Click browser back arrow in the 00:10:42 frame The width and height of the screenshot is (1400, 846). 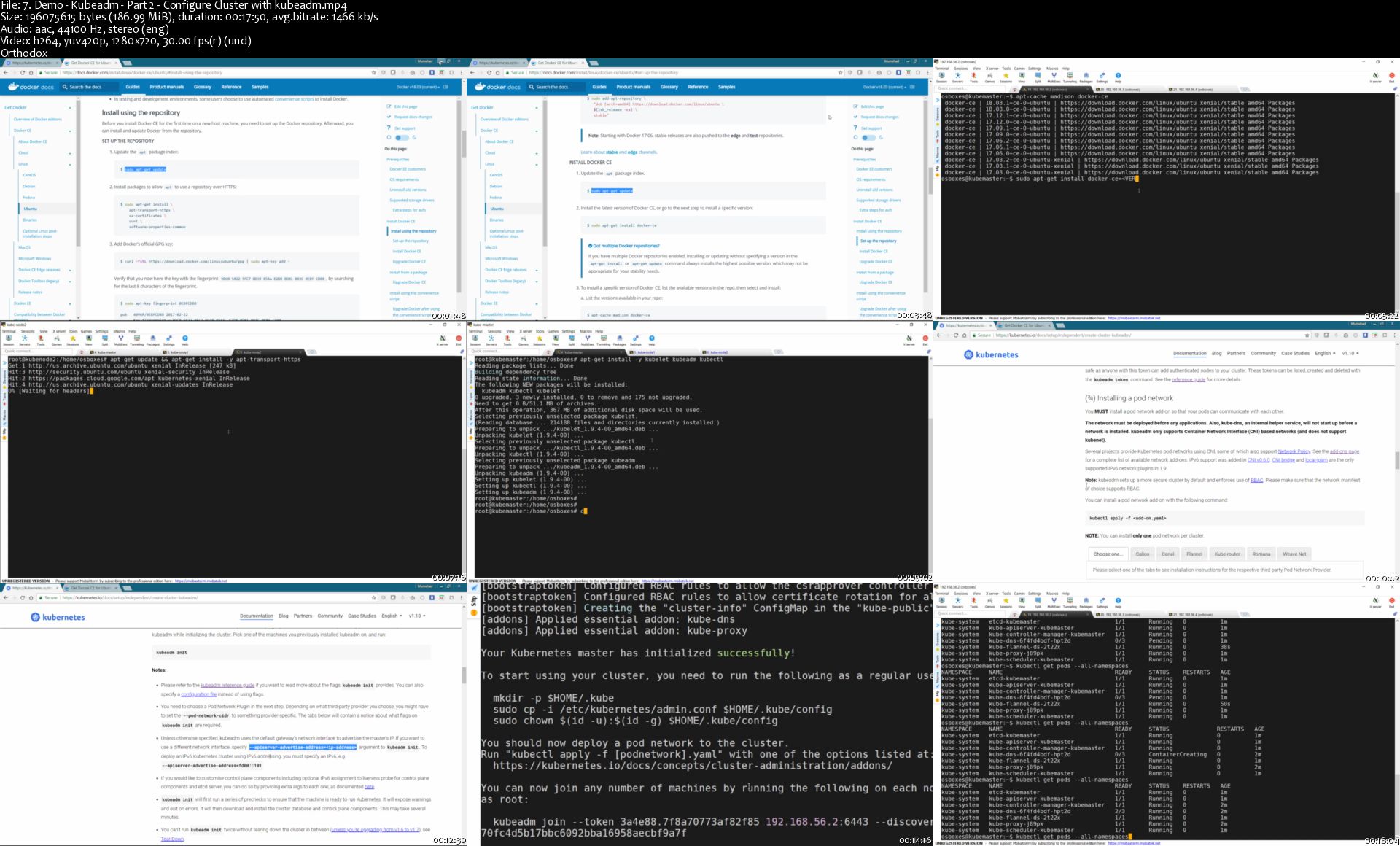tap(940, 335)
